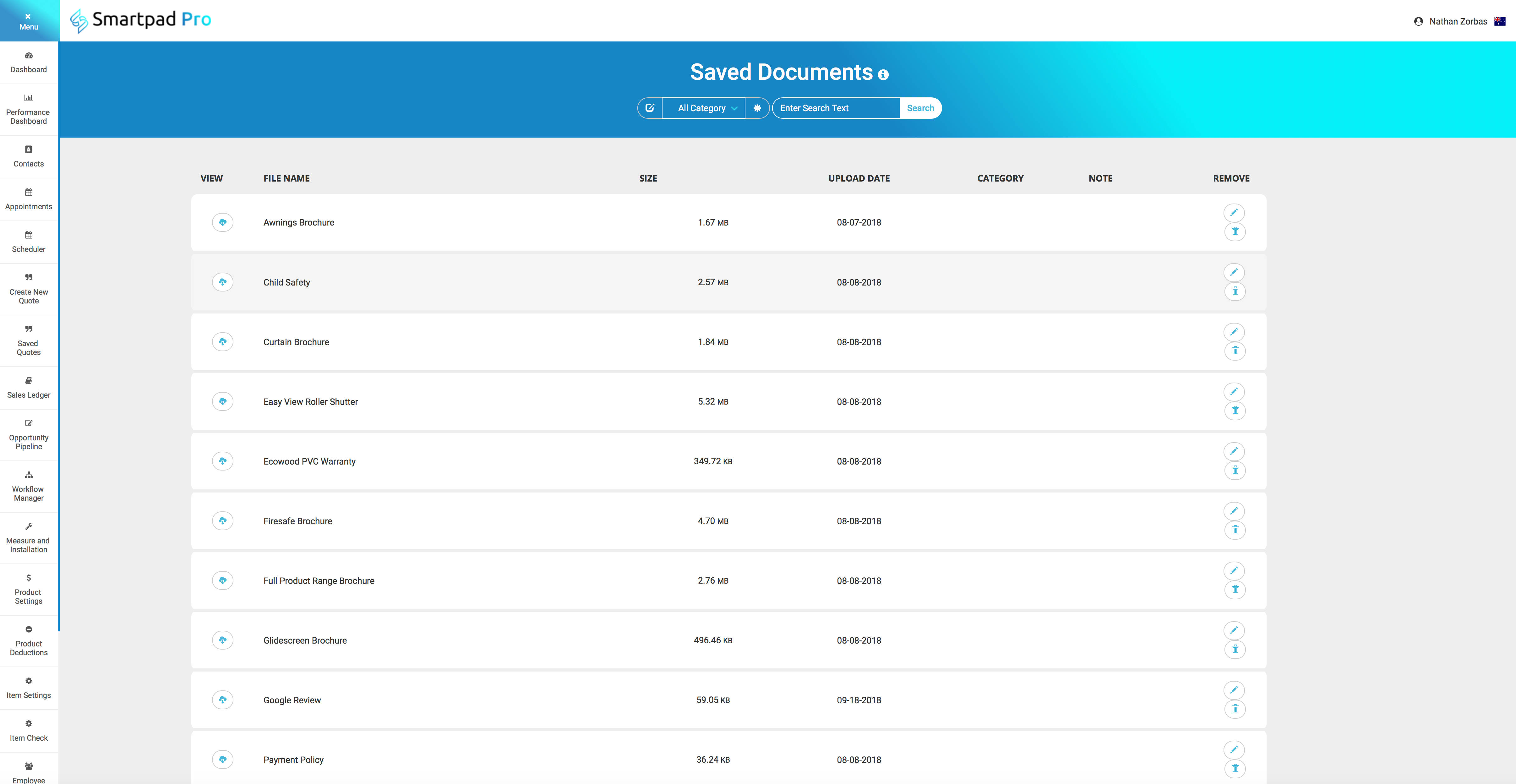
Task: Edit the Payment Policy entry
Action: [x=1234, y=750]
